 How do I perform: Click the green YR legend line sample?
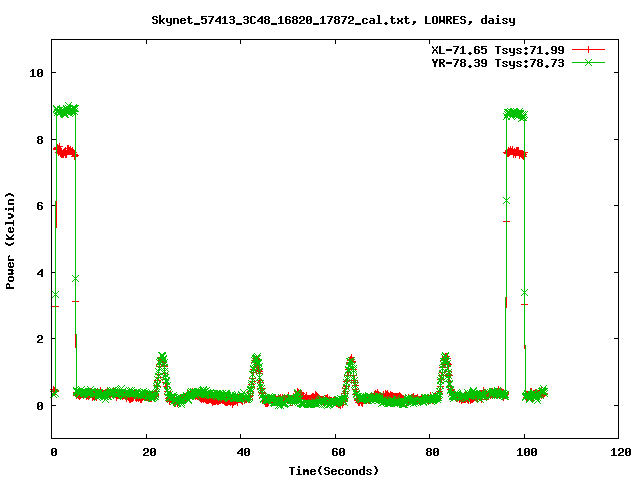pyautogui.click(x=588, y=62)
